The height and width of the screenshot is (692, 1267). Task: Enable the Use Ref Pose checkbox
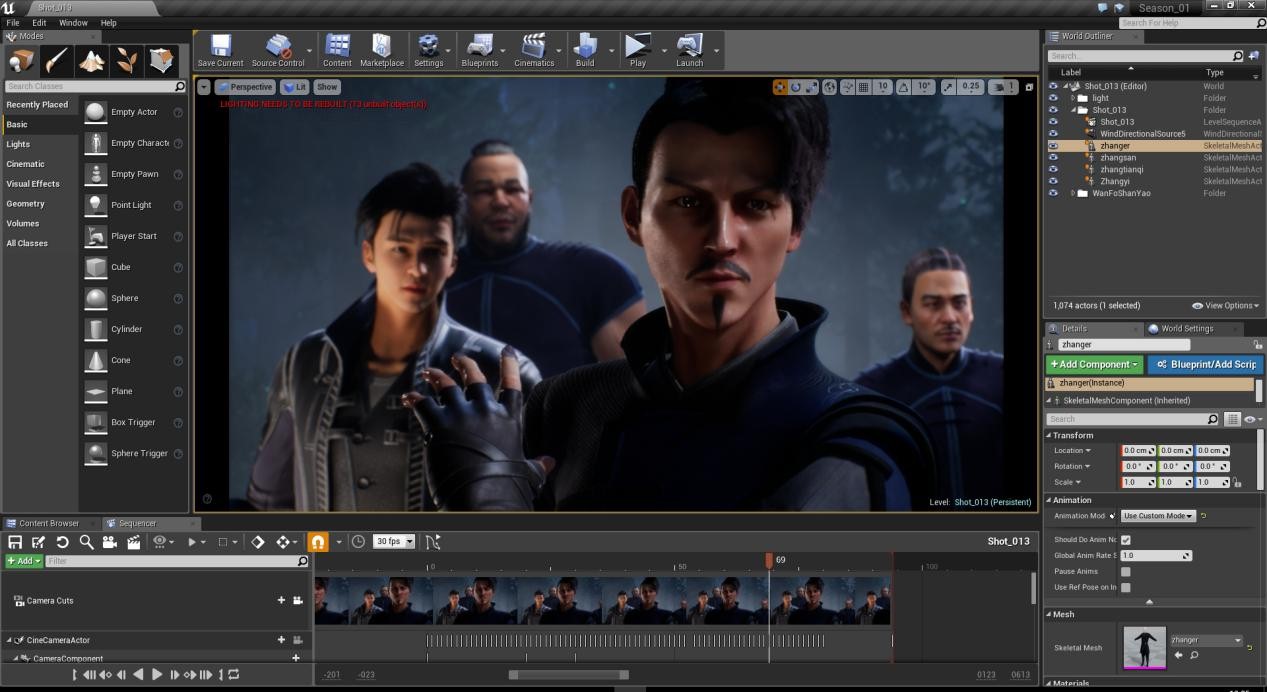pos(1126,588)
